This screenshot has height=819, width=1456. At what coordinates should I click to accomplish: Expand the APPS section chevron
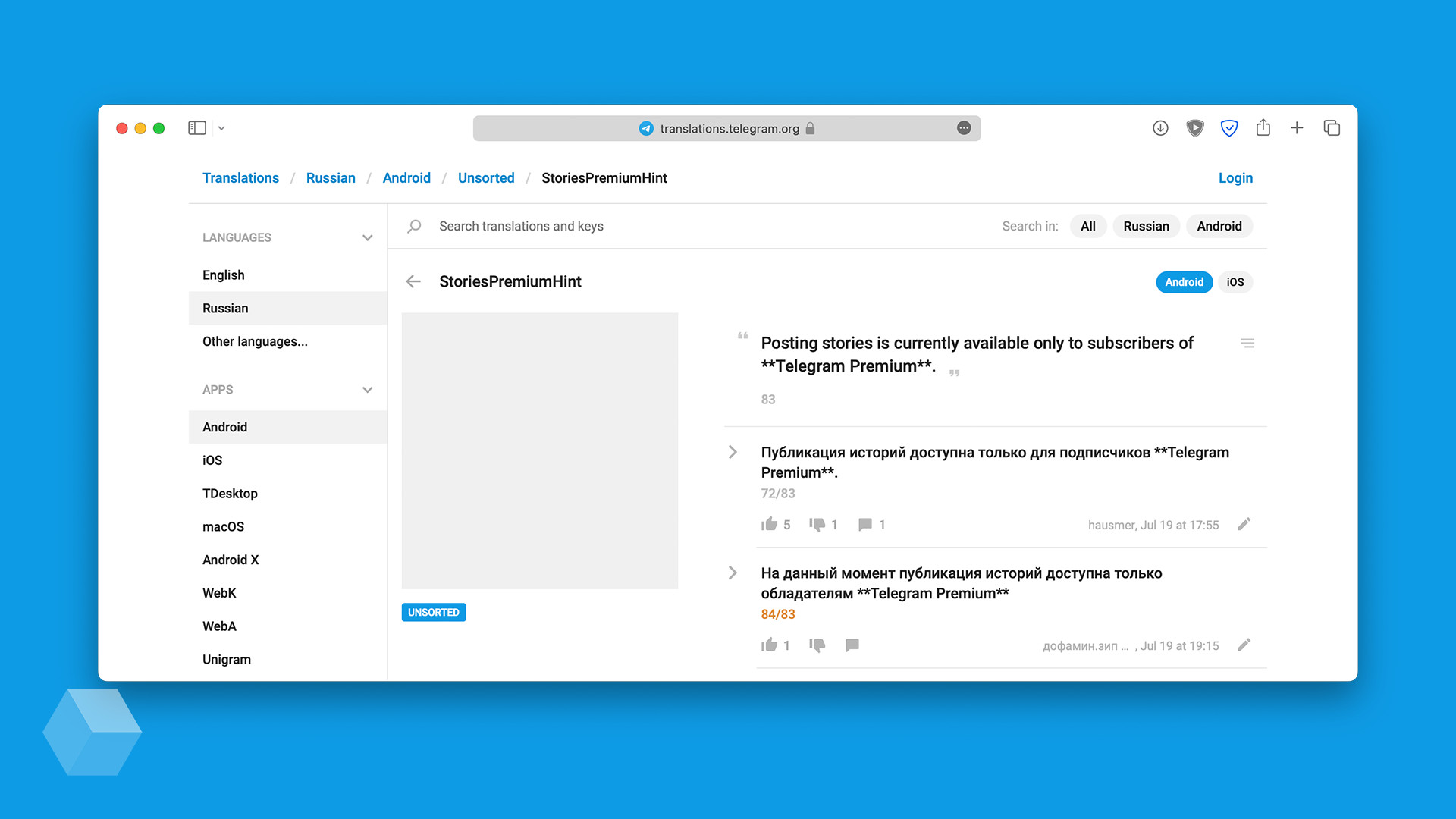pos(369,390)
